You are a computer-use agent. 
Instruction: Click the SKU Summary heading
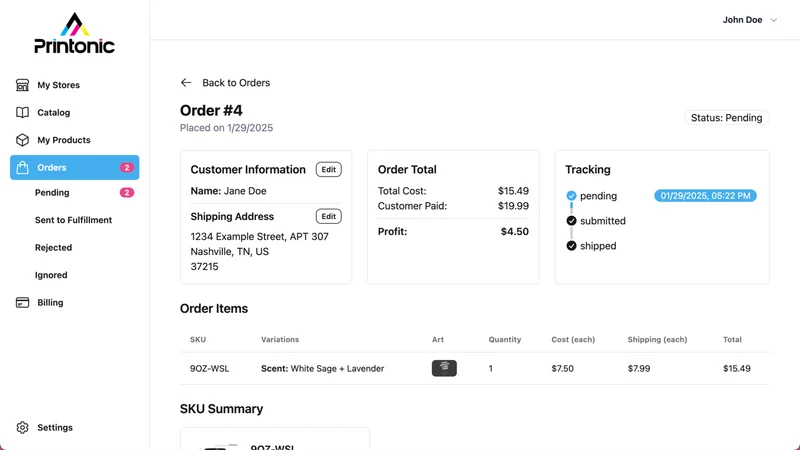[x=221, y=409]
